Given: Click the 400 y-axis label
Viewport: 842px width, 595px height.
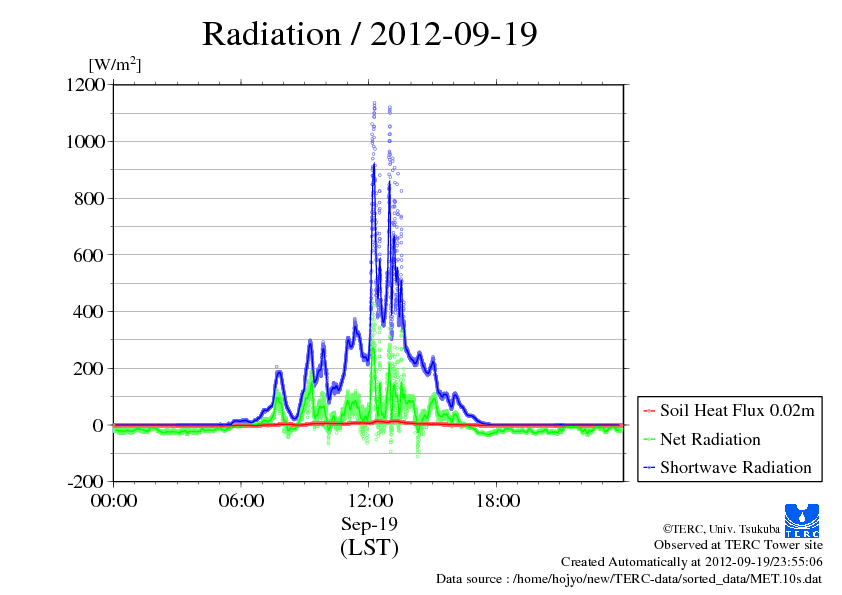Looking at the screenshot, I should tap(89, 311).
